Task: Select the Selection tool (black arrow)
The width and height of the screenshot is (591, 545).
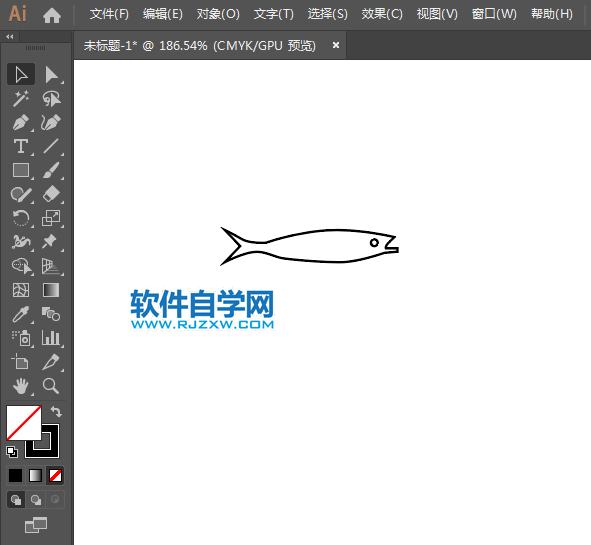Action: 21,74
